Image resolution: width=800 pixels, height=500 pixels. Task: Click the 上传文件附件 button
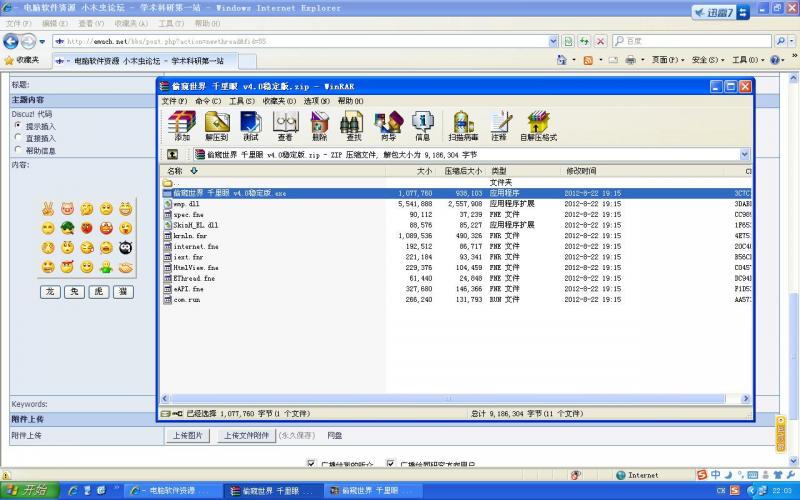pyautogui.click(x=246, y=435)
